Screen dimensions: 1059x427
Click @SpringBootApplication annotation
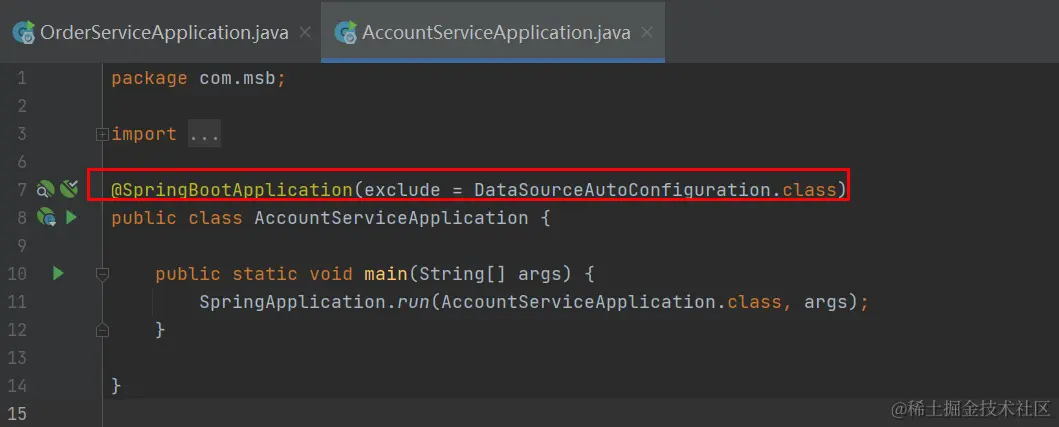coord(232,191)
